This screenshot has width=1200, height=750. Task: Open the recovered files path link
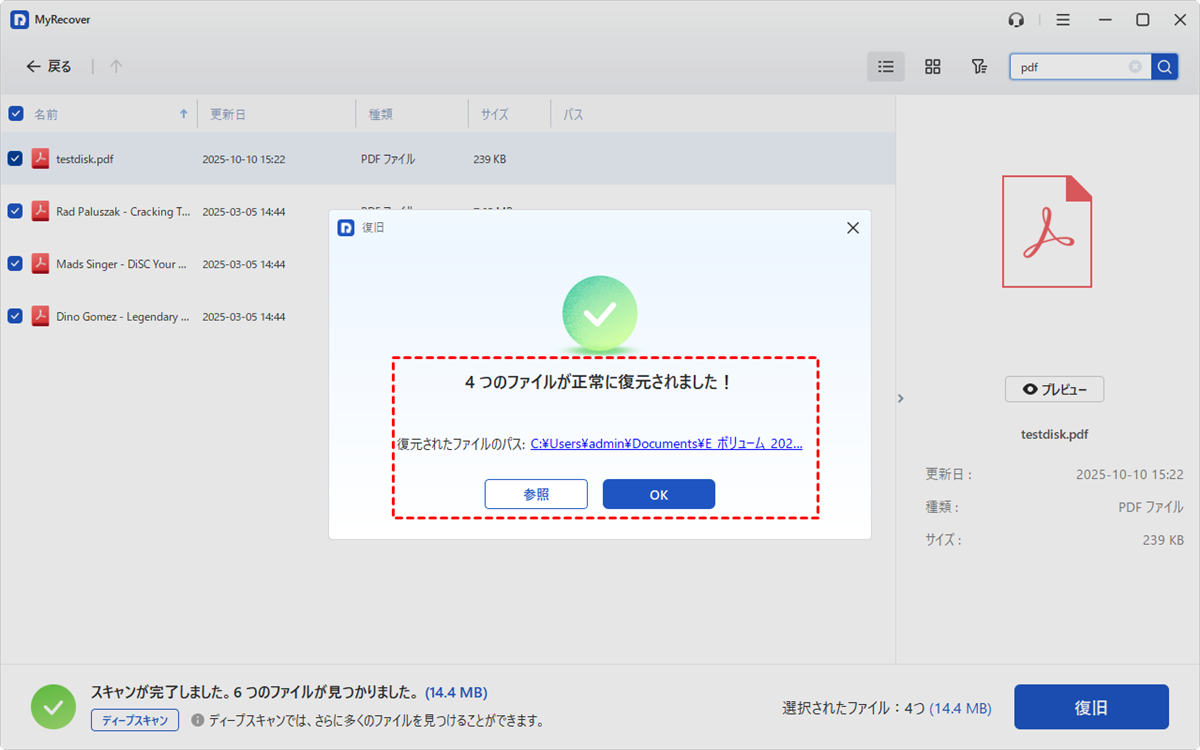point(666,444)
